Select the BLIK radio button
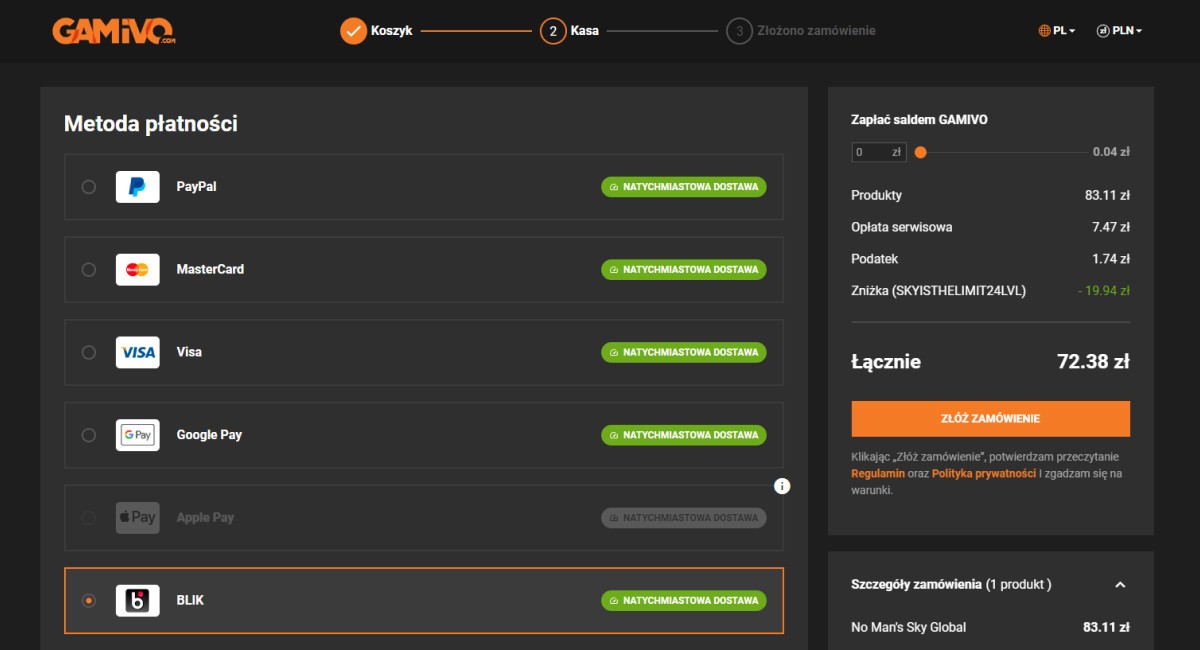 pos(89,601)
